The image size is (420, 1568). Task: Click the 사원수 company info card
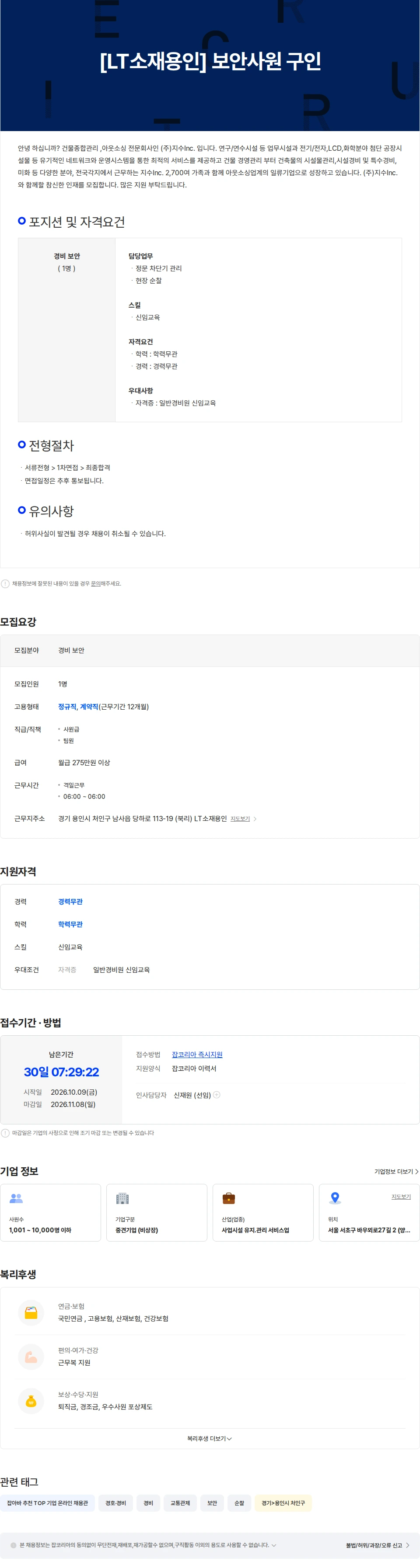pos(51,1213)
